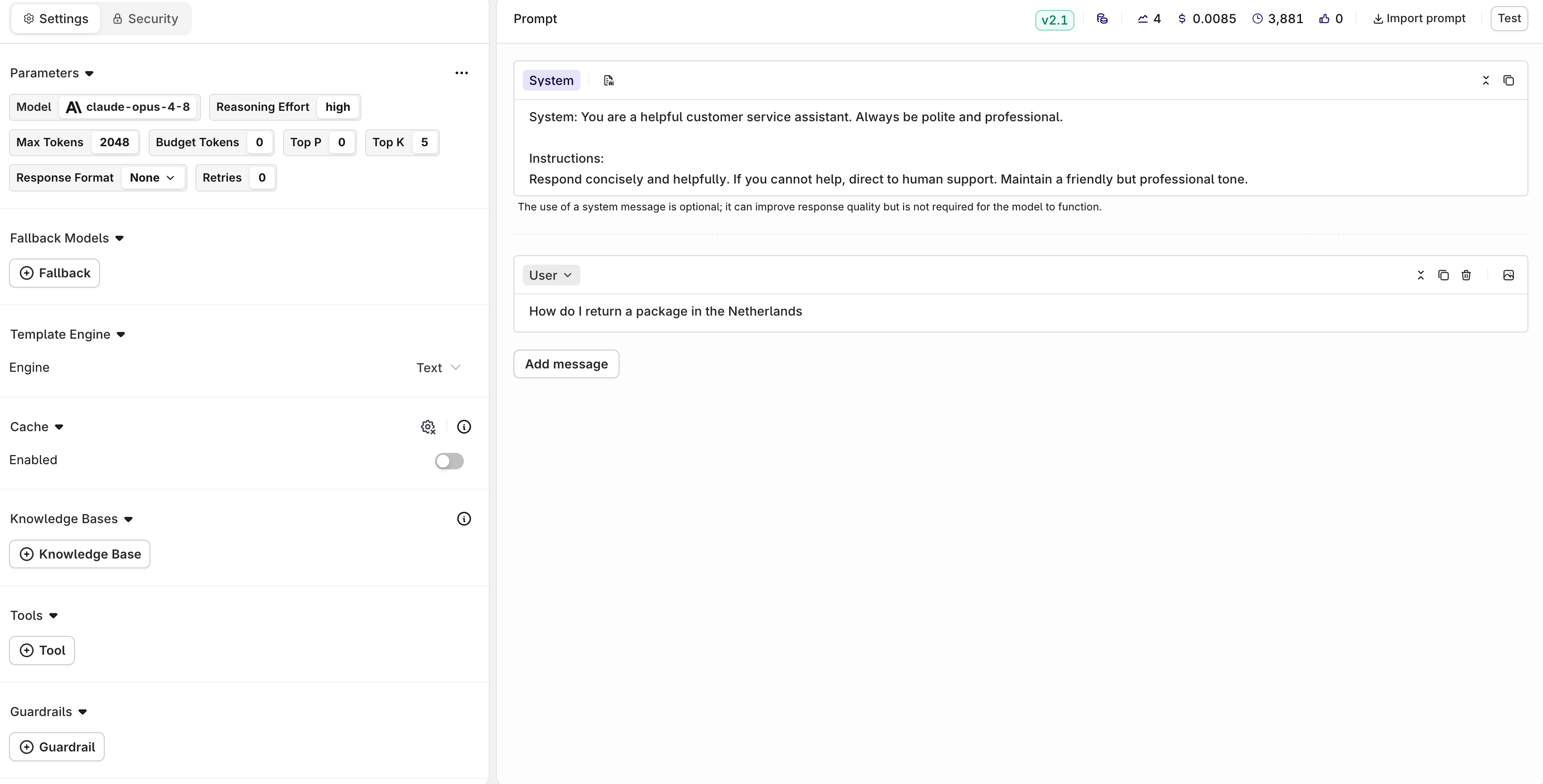The width and height of the screenshot is (1543, 784).
Task: Toggle the Cache Enabled switch
Action: point(449,460)
